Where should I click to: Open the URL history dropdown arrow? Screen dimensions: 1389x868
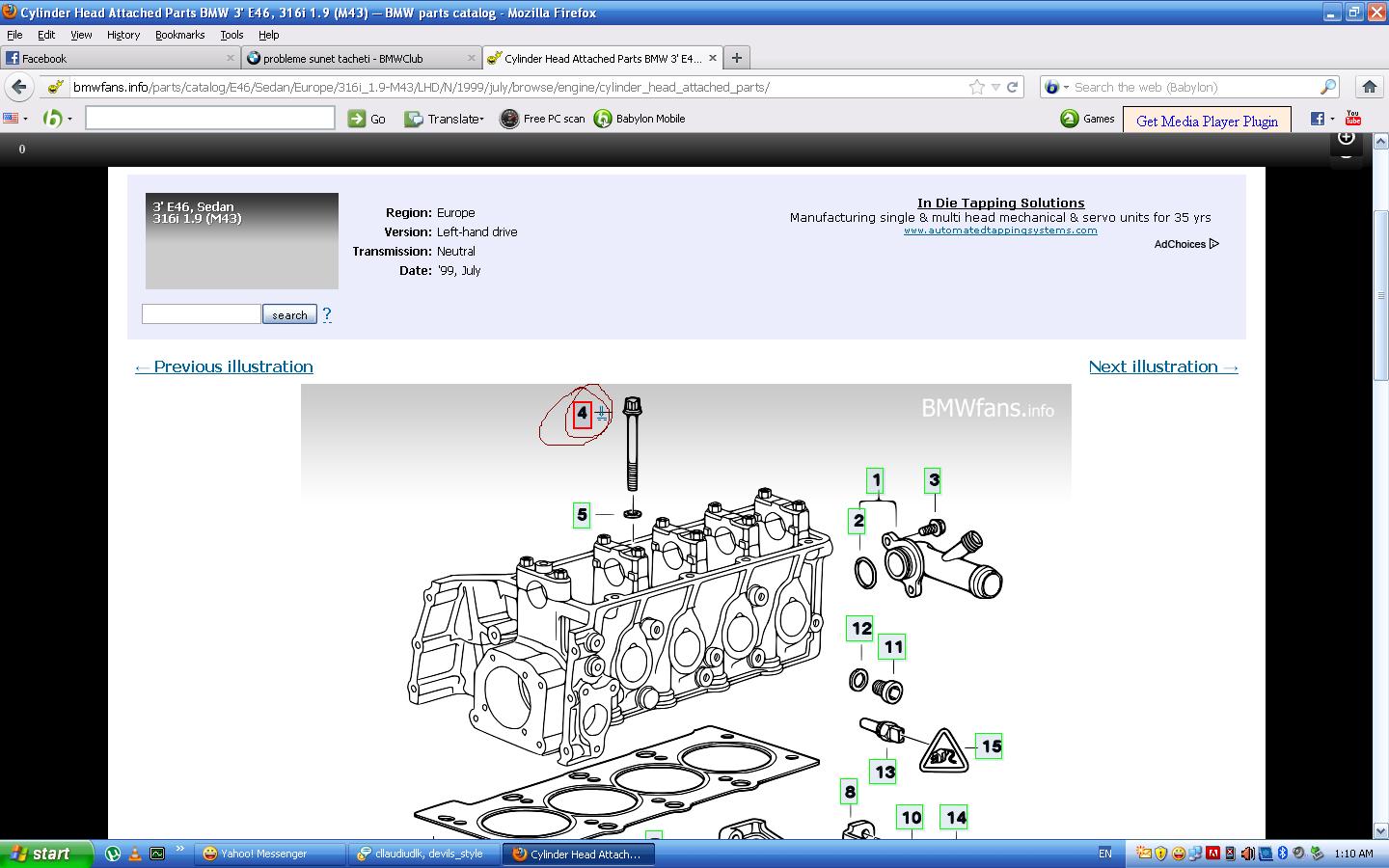995,87
